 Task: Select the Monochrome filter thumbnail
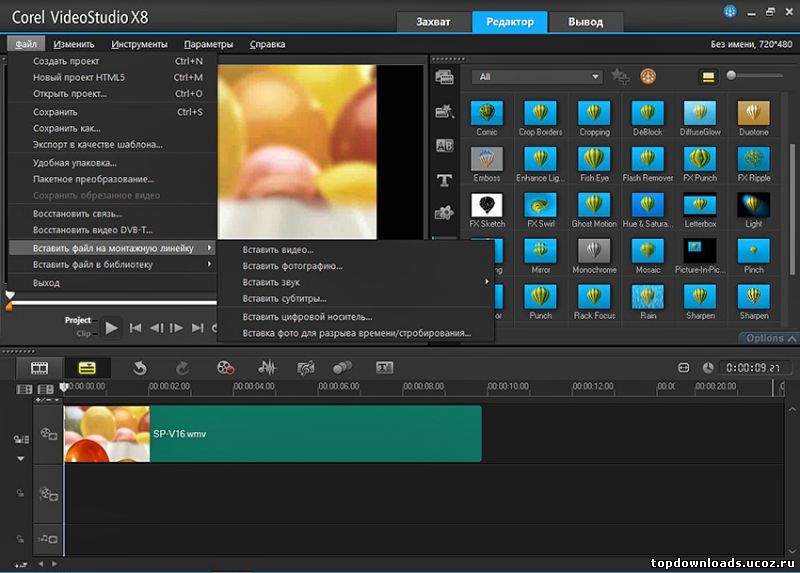[594, 250]
